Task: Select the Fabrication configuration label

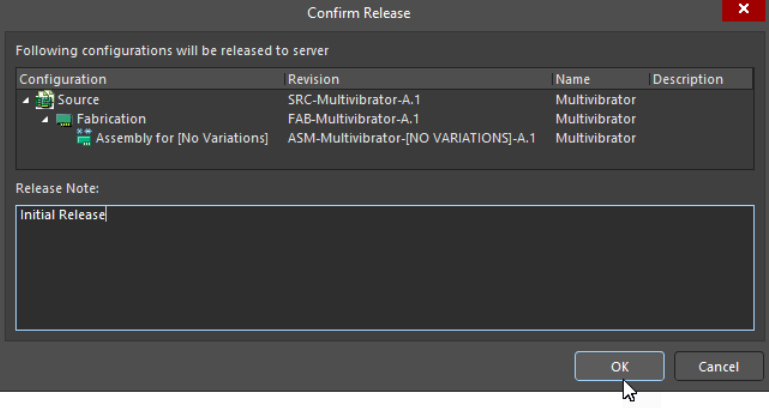Action: 111,119
